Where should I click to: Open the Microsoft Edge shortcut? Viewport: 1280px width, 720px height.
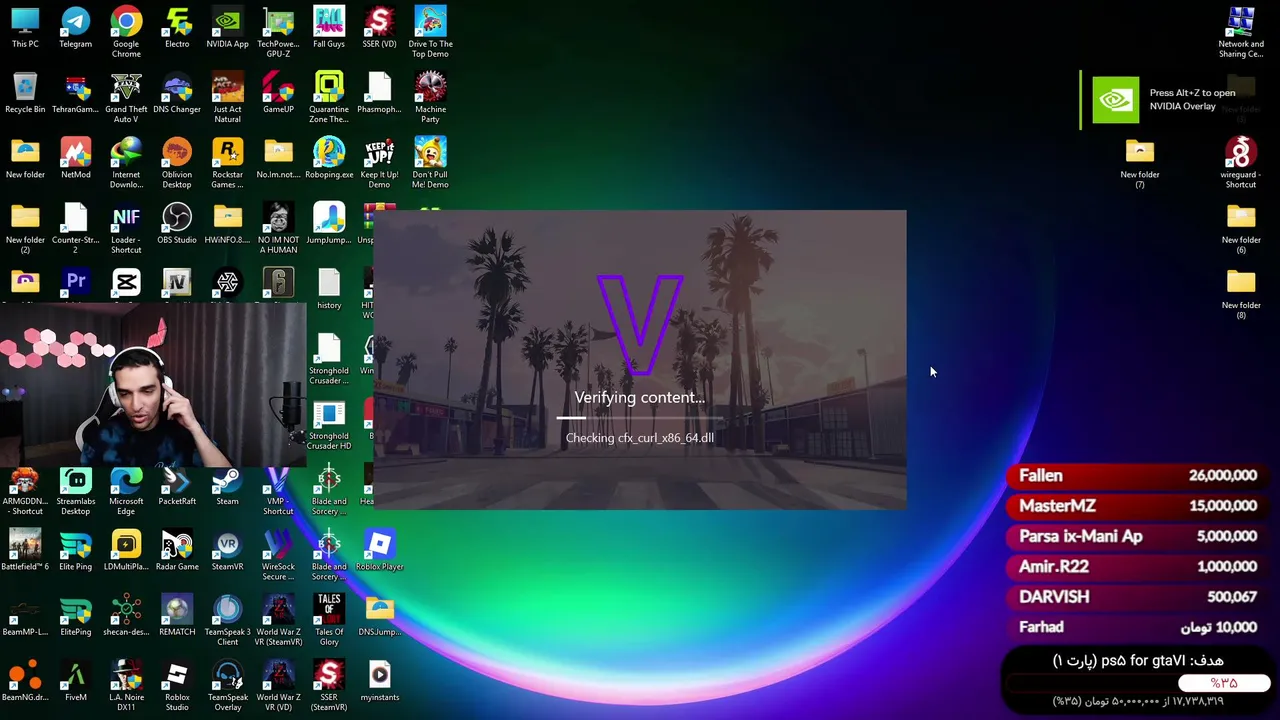tap(126, 489)
